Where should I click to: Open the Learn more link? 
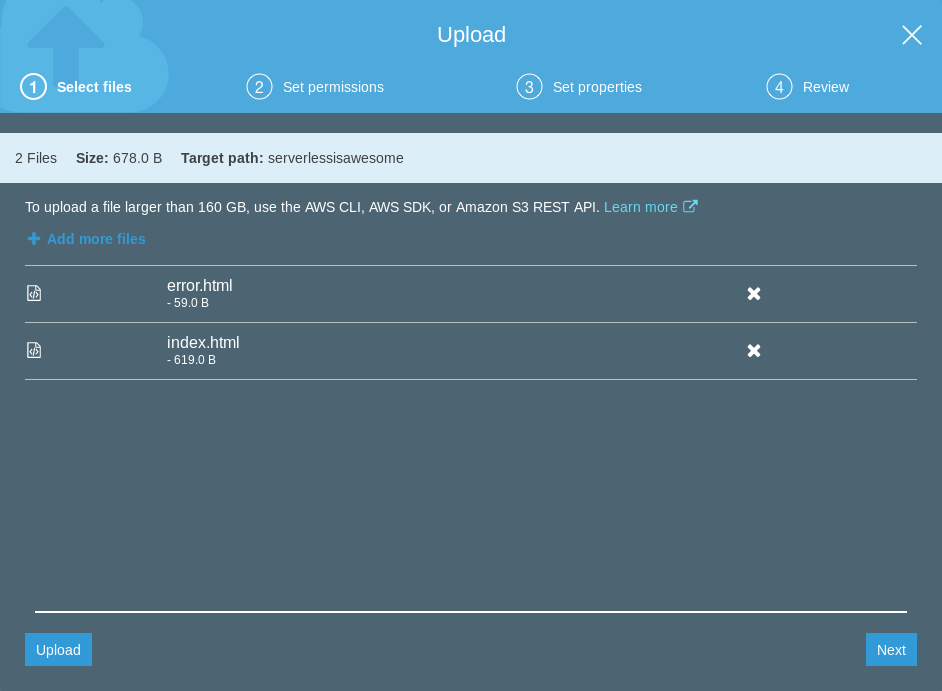click(641, 207)
